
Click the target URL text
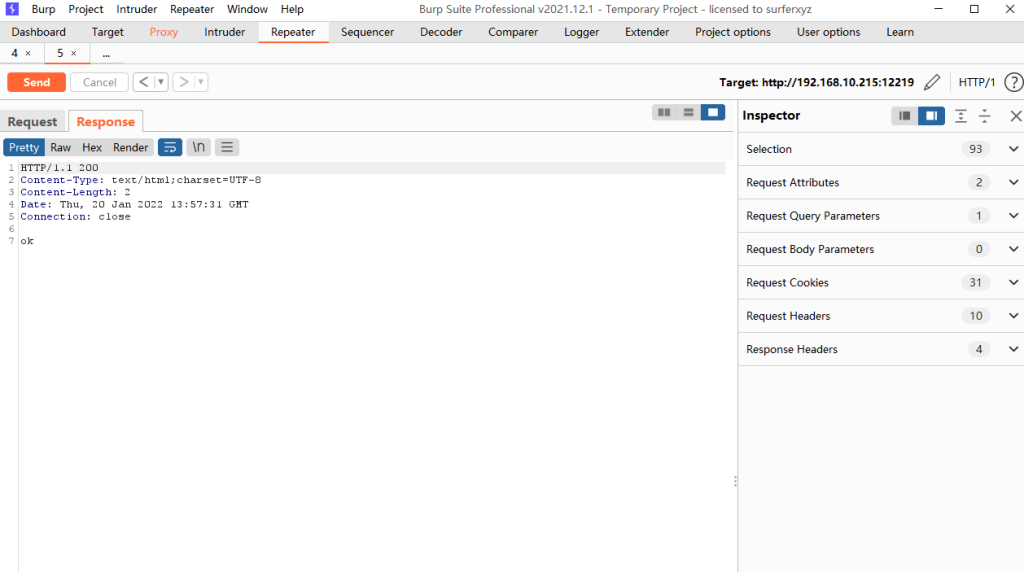point(838,82)
